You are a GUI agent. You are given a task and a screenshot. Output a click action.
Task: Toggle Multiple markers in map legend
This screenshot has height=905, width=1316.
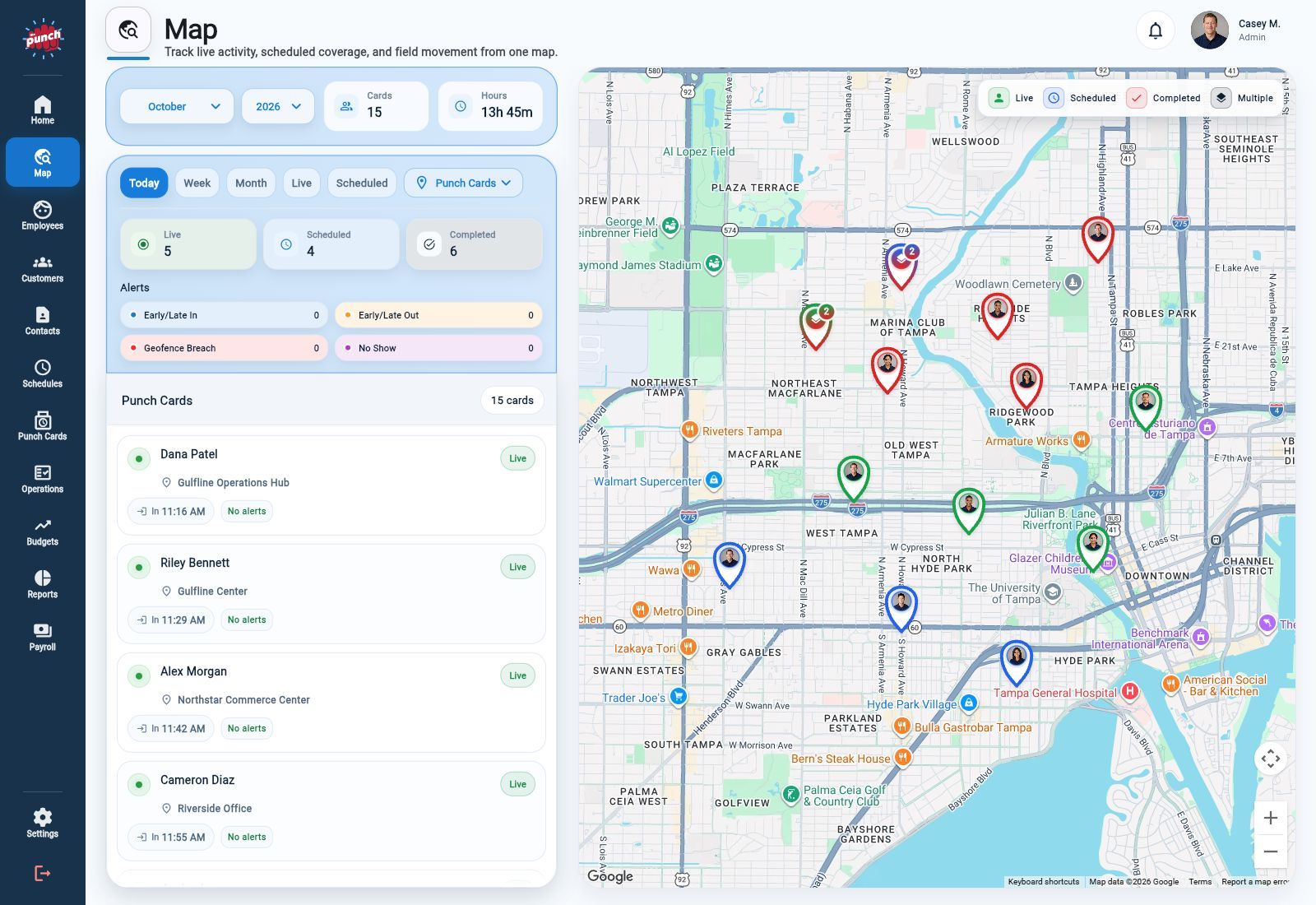1242,98
